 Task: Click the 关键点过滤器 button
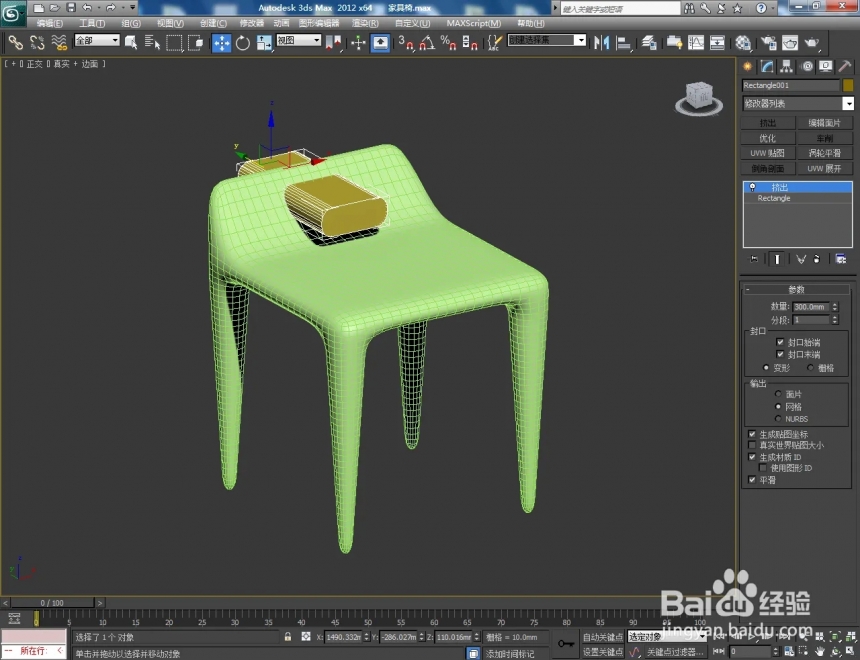[x=675, y=652]
